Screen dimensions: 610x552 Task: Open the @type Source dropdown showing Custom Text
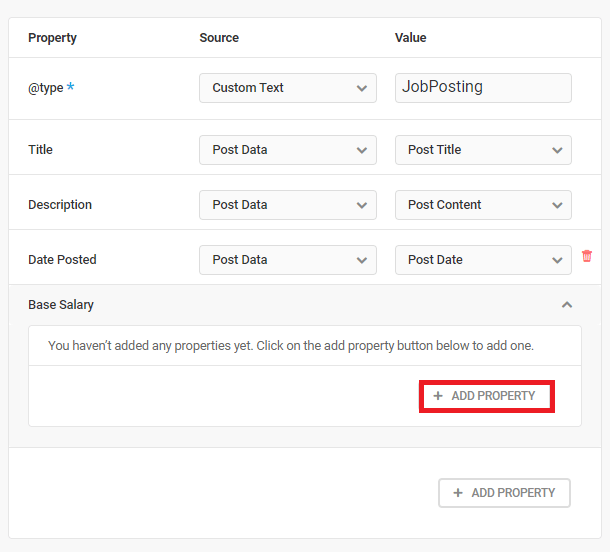click(x=288, y=88)
